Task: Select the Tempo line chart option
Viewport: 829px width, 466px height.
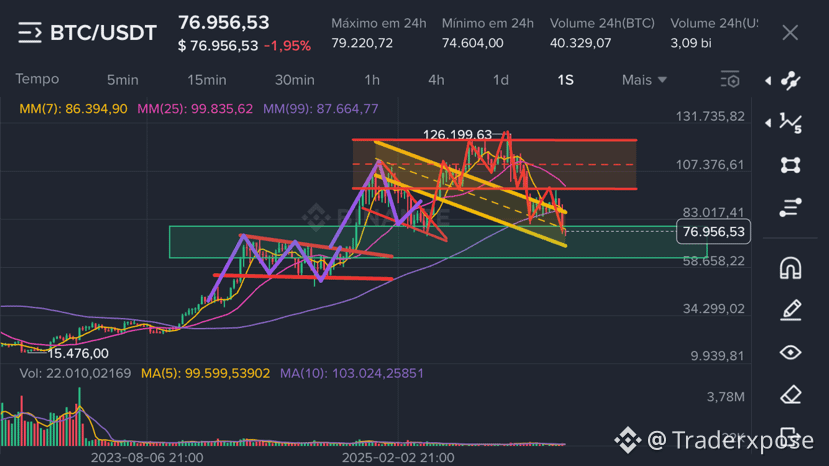Action: [x=37, y=79]
